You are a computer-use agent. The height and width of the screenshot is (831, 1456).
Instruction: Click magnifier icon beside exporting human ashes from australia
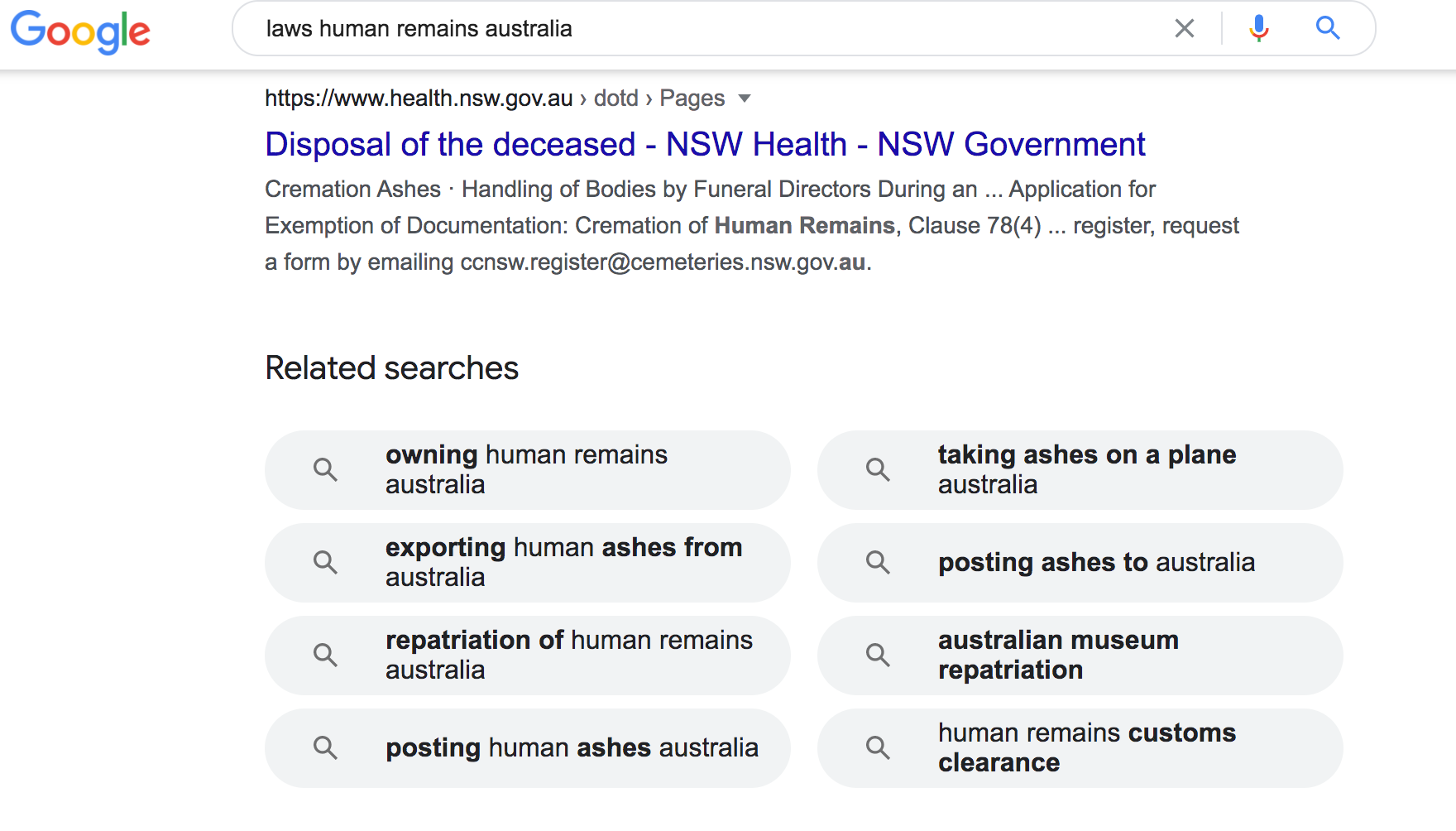click(x=325, y=563)
